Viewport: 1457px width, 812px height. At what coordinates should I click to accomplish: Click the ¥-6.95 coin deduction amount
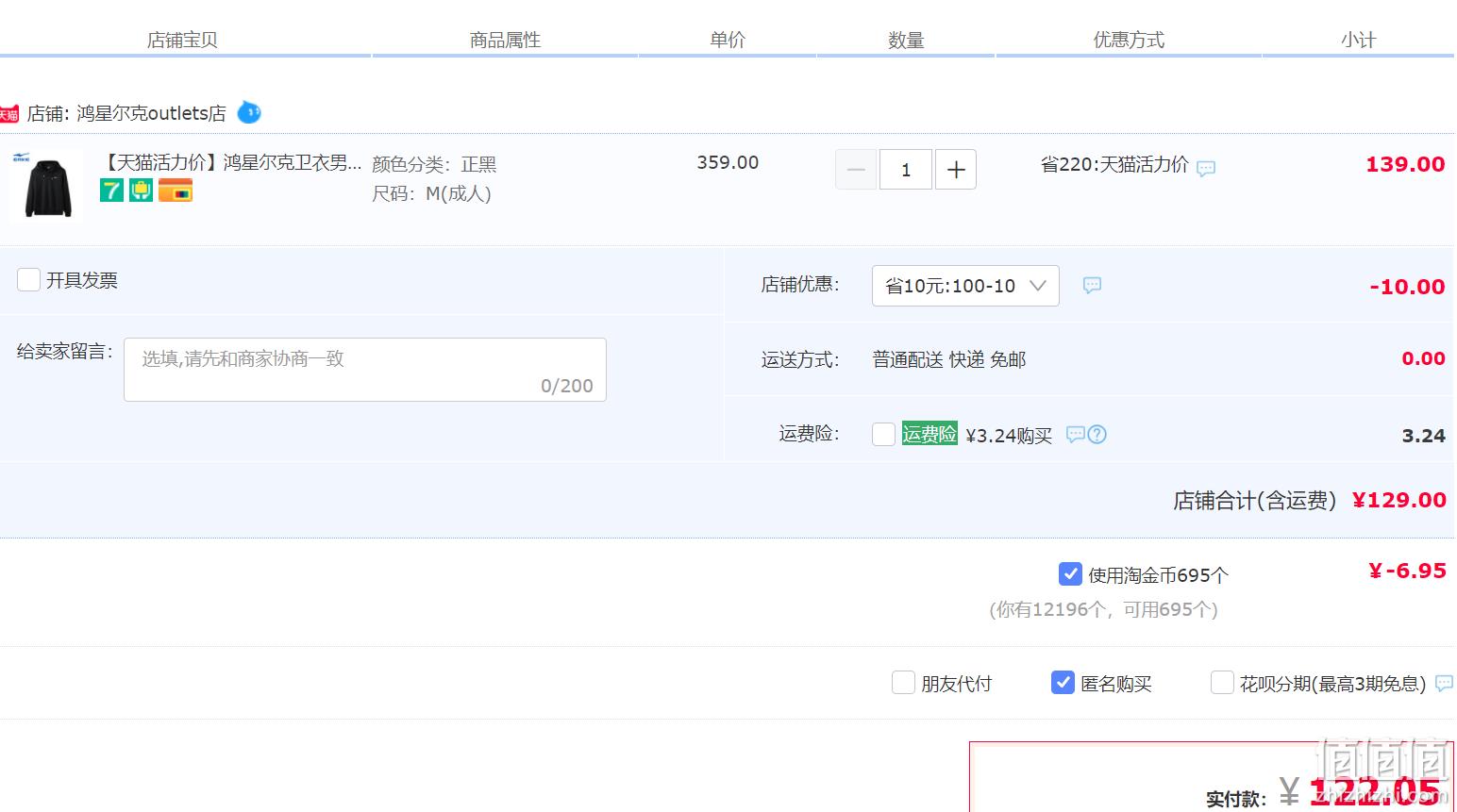click(x=1407, y=571)
